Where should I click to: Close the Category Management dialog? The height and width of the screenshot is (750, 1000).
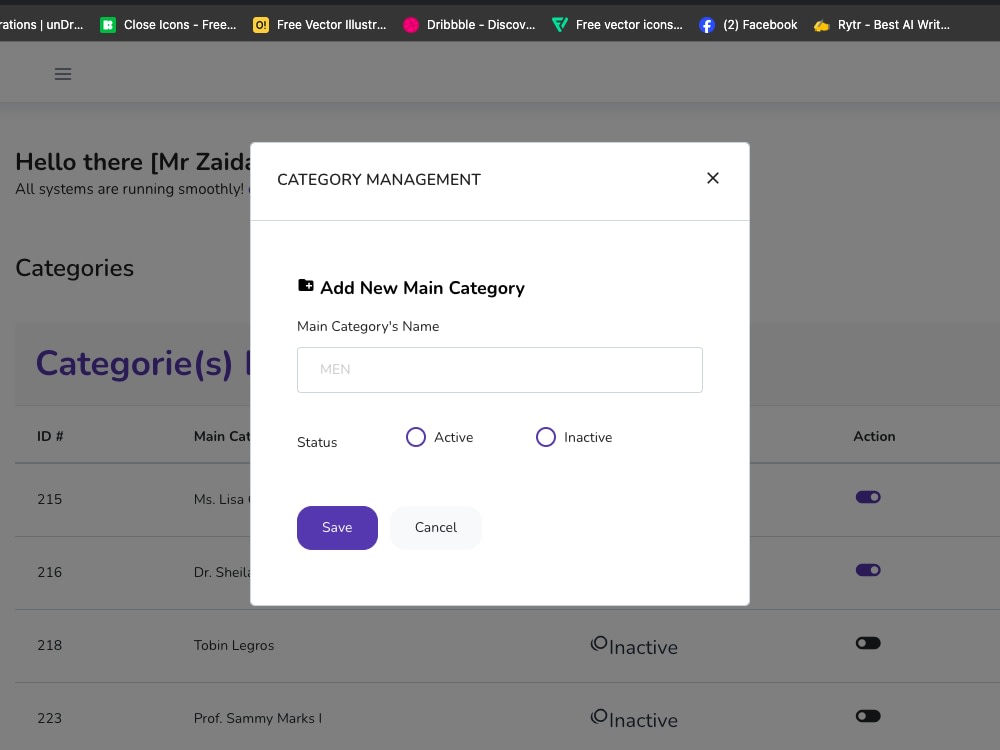pyautogui.click(x=712, y=178)
